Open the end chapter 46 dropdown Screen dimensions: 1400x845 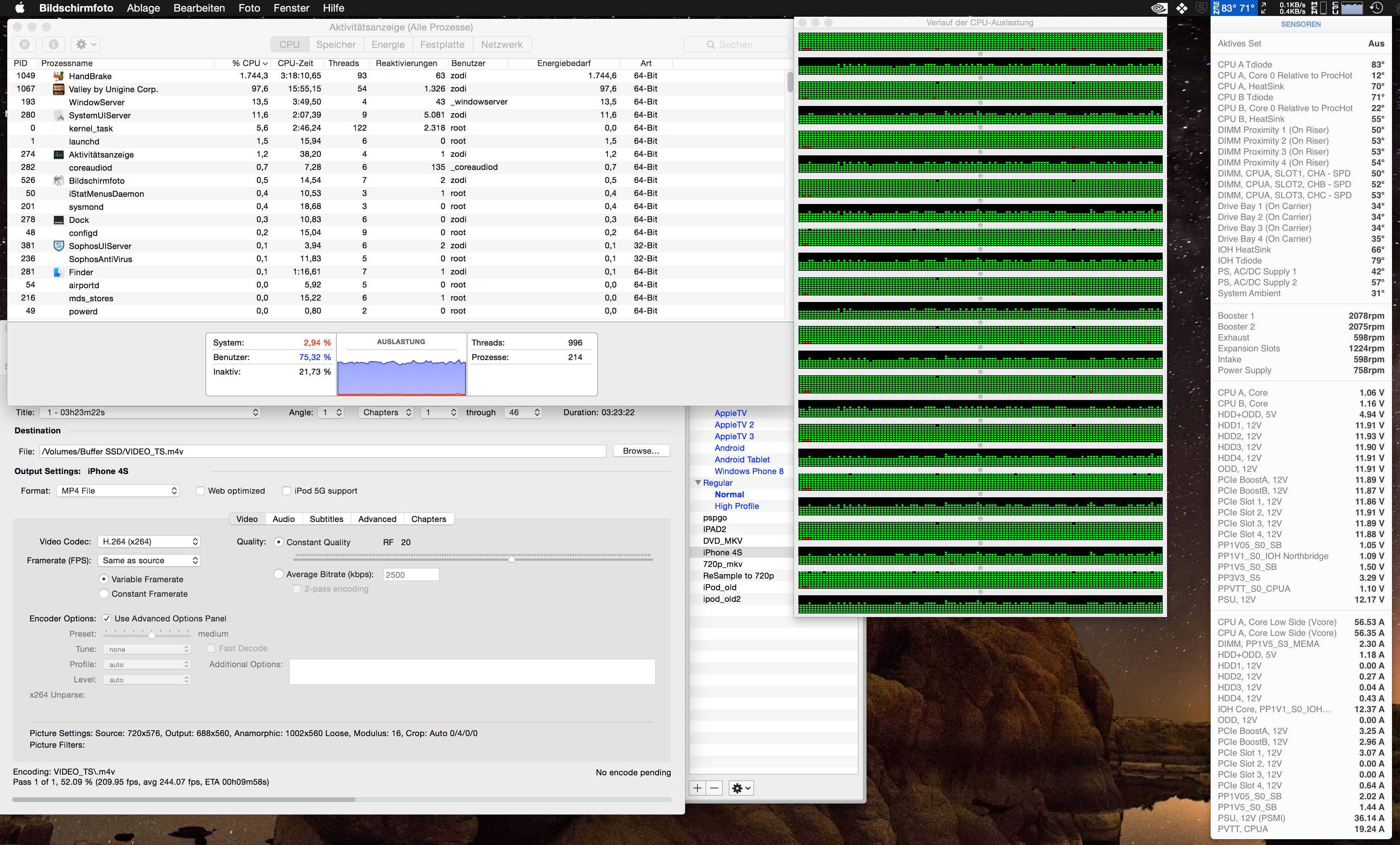click(x=523, y=412)
